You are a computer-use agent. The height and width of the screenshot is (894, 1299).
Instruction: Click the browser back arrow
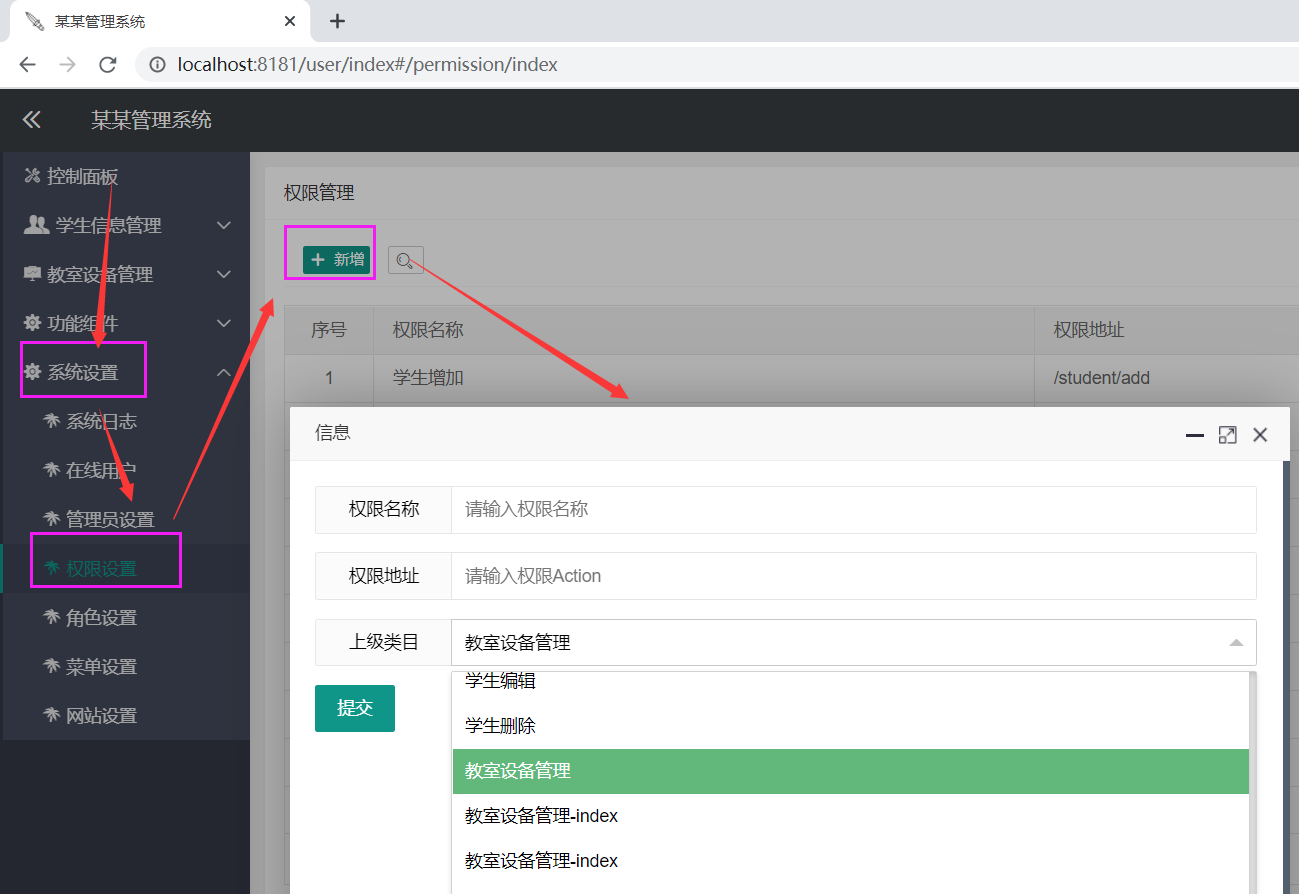pyautogui.click(x=26, y=64)
